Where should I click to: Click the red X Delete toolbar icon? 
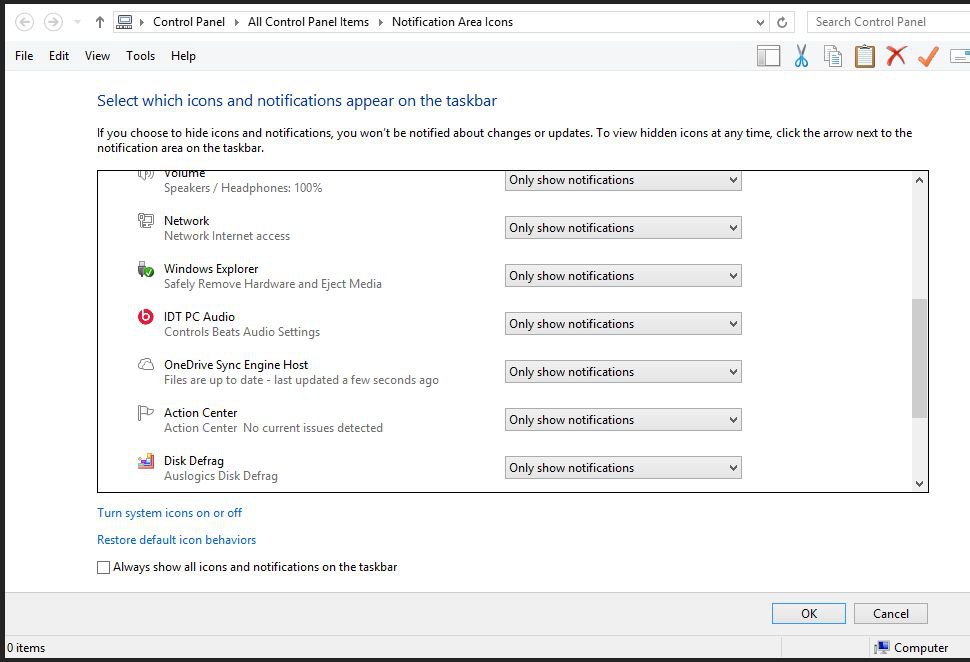tap(896, 55)
